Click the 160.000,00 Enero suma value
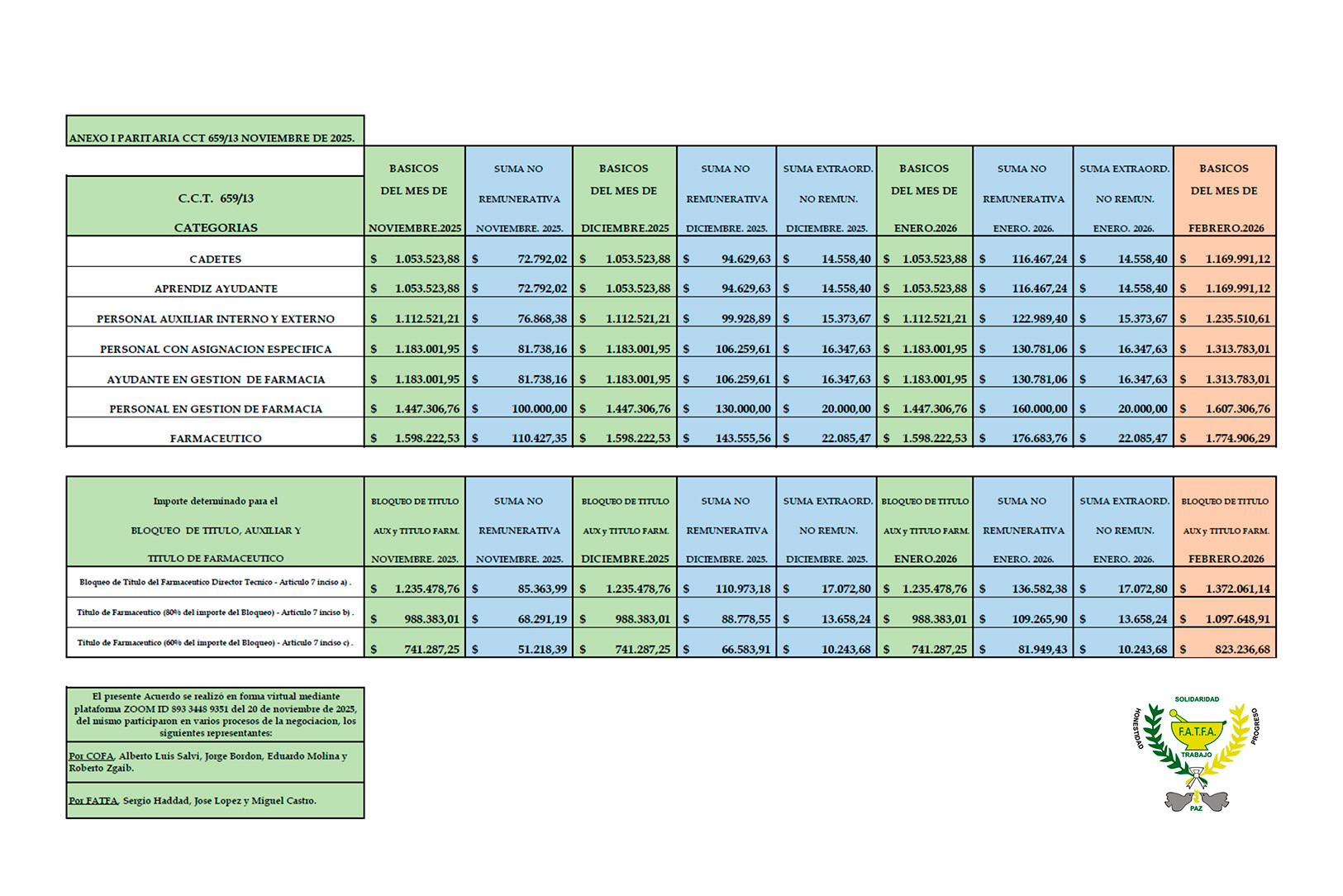The height and width of the screenshot is (896, 1343). pos(1039,408)
